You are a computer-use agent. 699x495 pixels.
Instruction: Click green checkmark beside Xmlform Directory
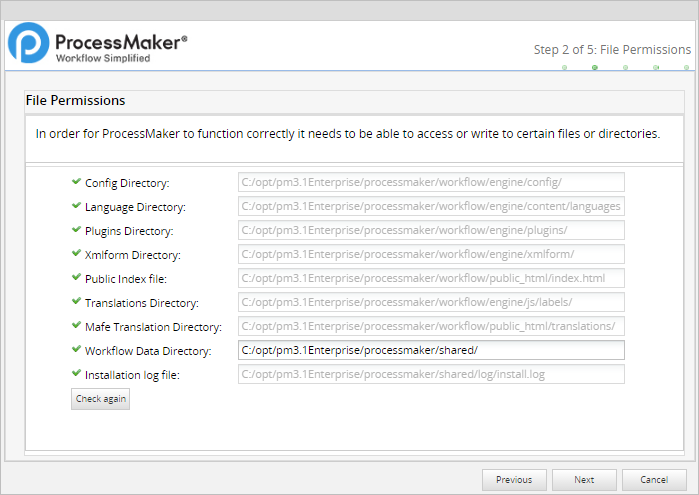click(x=76, y=254)
